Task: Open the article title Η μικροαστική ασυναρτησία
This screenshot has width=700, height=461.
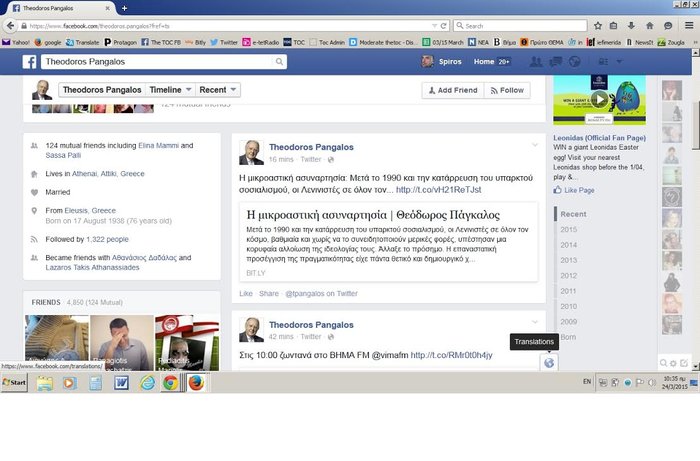Action: click(373, 215)
